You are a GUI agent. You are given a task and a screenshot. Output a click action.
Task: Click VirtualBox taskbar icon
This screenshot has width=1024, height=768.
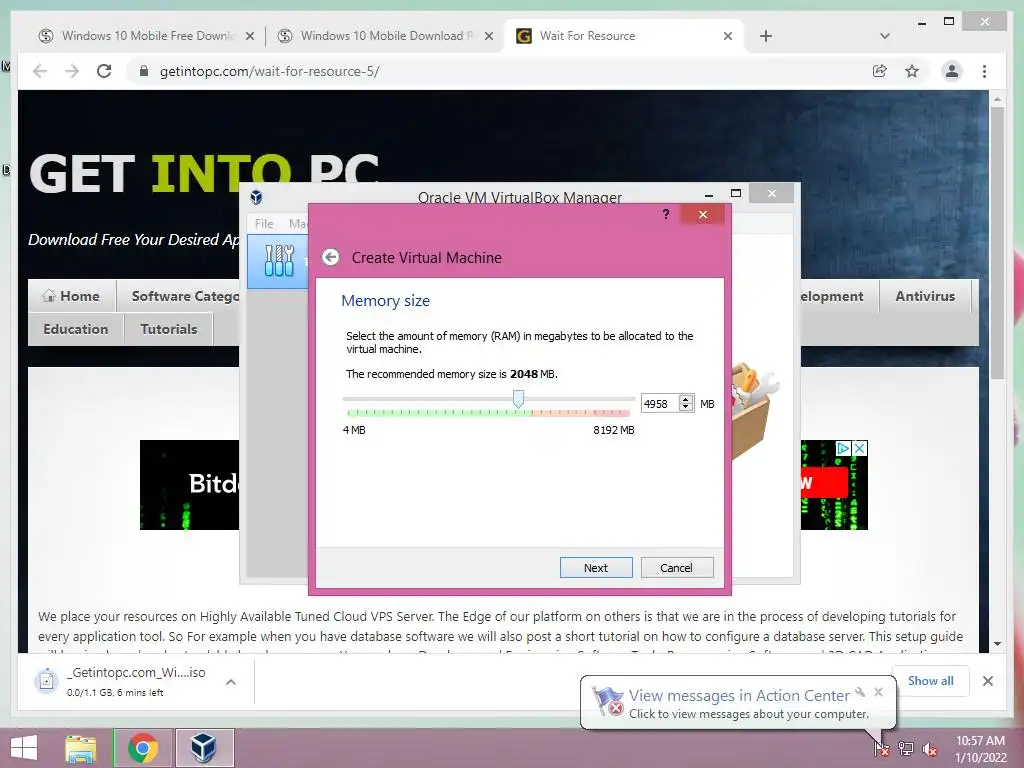pos(204,748)
